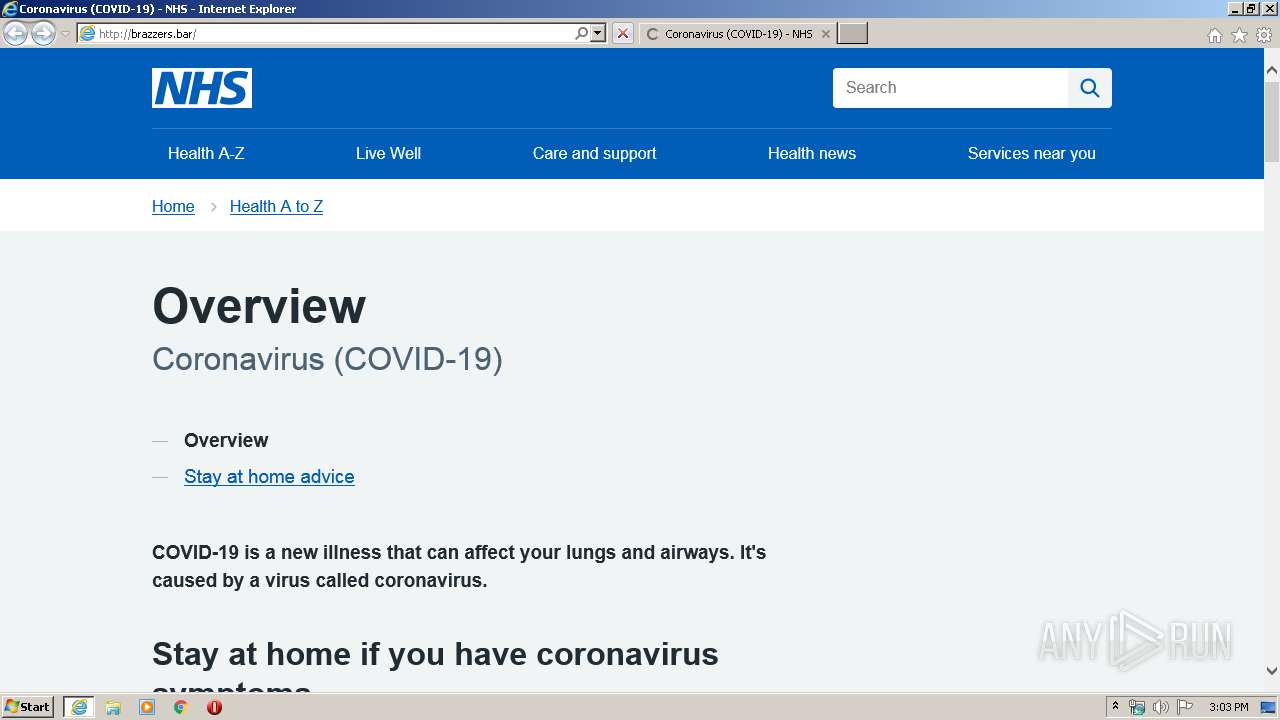Select the Coronavirus (COVID-19) - NHS tab
The width and height of the screenshot is (1280, 720).
point(737,34)
